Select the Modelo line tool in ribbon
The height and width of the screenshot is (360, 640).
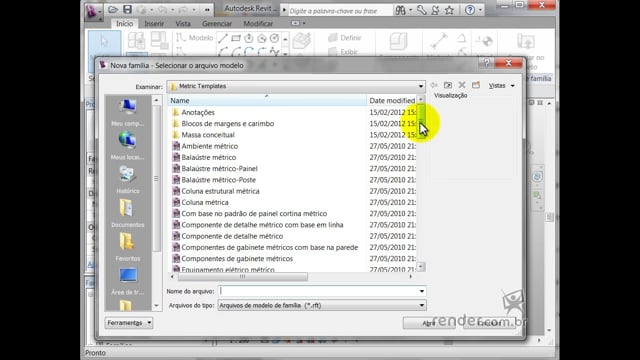pos(194,38)
